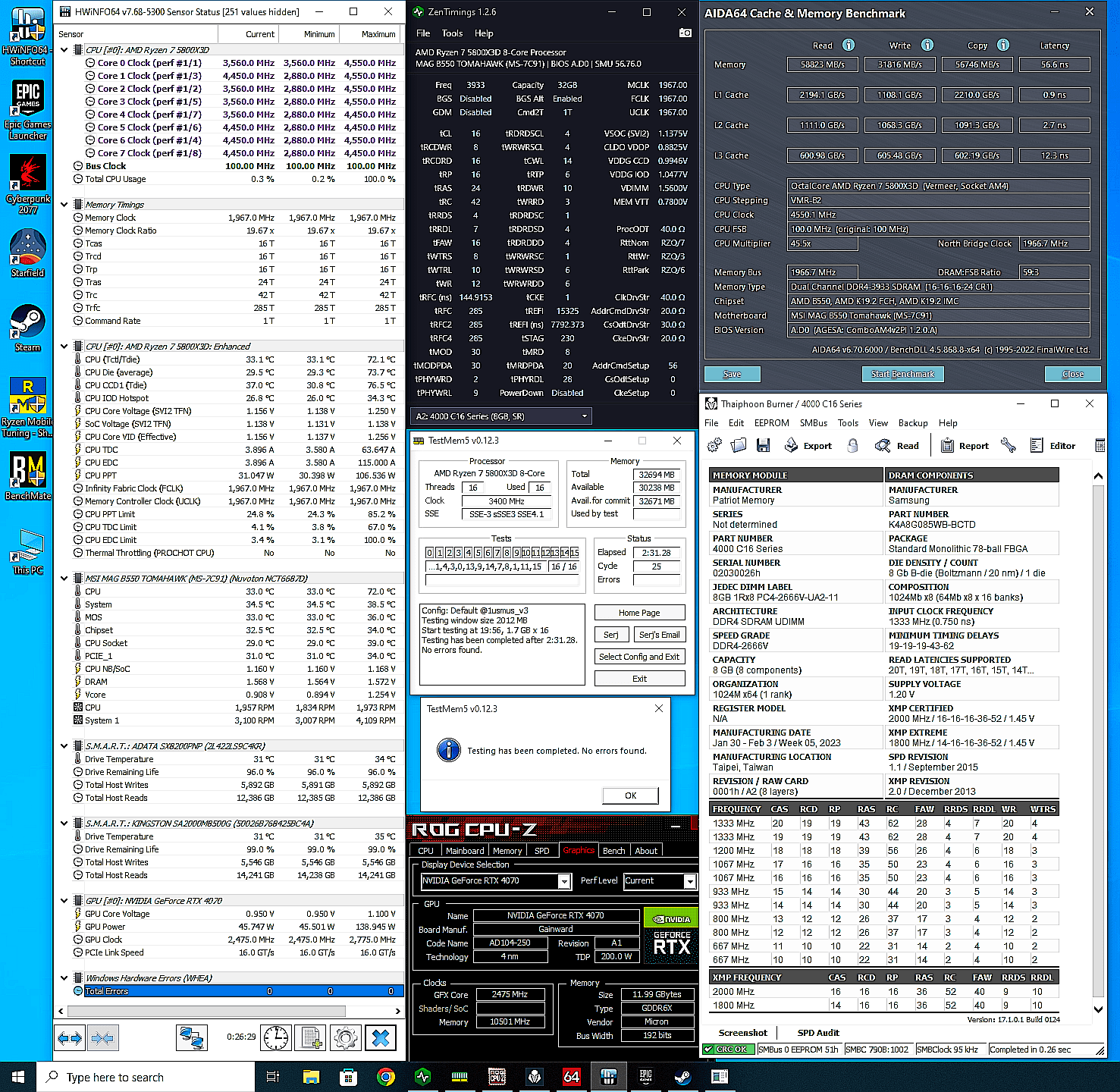1120x1092 pixels.
Task: Open Thaiphoon Burner gears settings icon
Action: [x=714, y=445]
